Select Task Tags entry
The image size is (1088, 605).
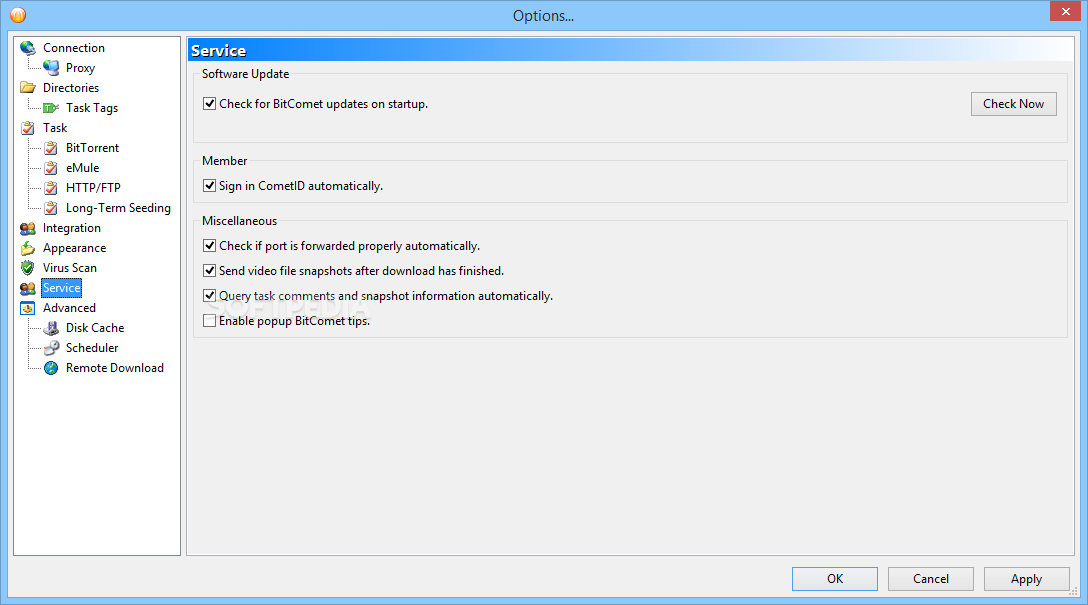92,108
